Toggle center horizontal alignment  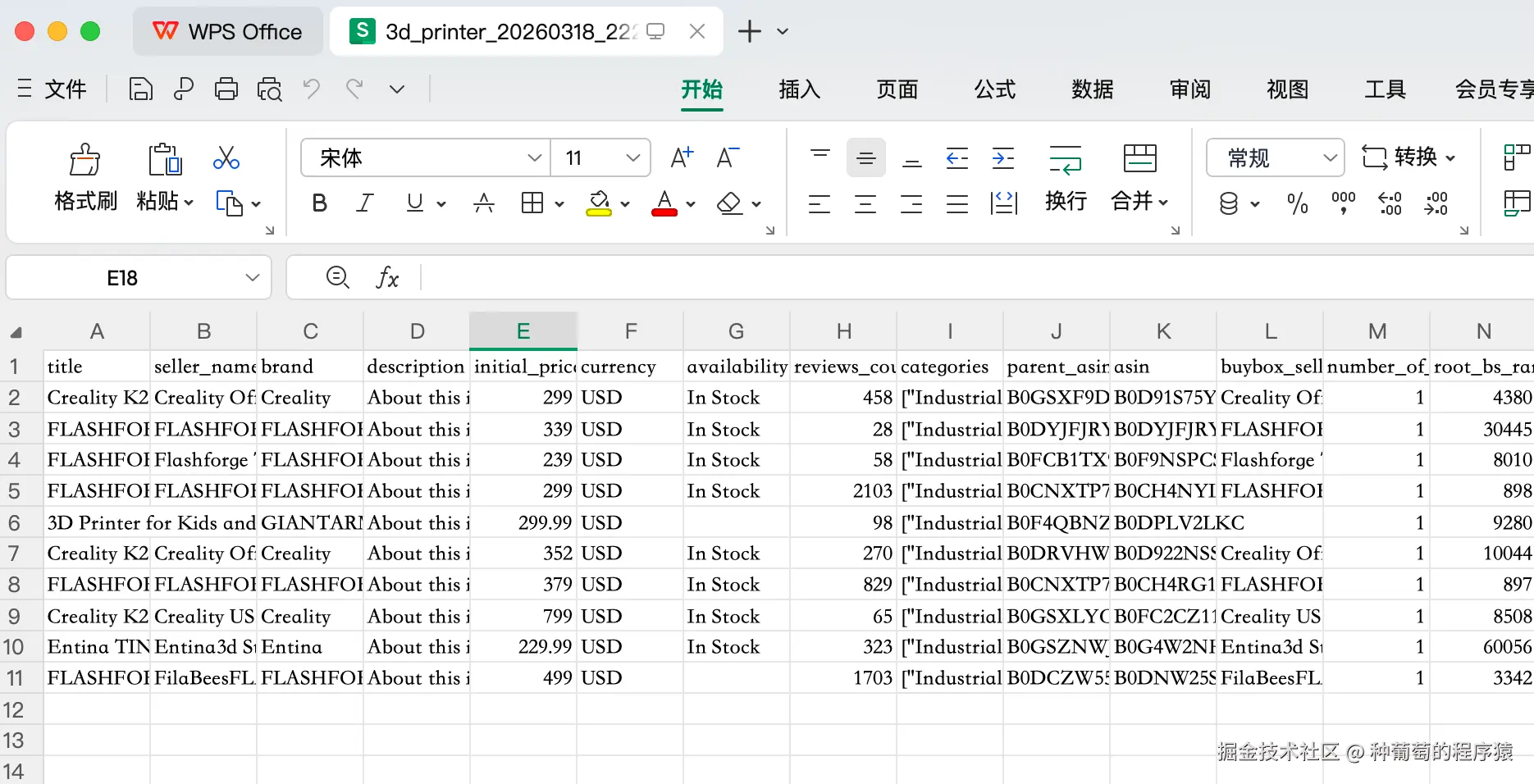click(x=865, y=203)
